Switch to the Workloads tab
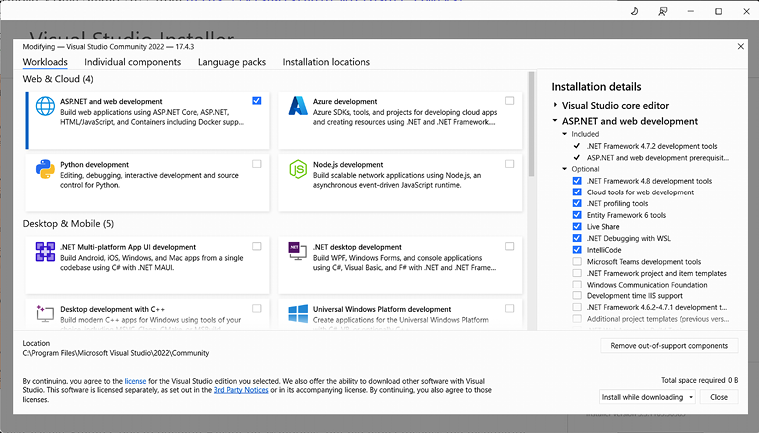Image resolution: width=759 pixels, height=433 pixels. tap(45, 62)
